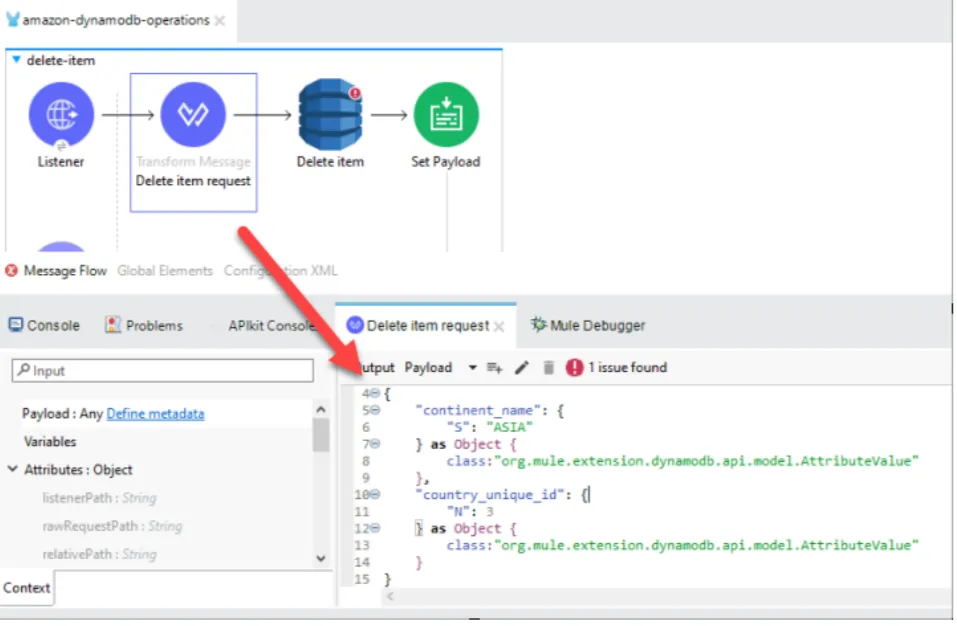The image size is (957, 626).
Task: Click the delete-item flow name
Action: (x=61, y=60)
